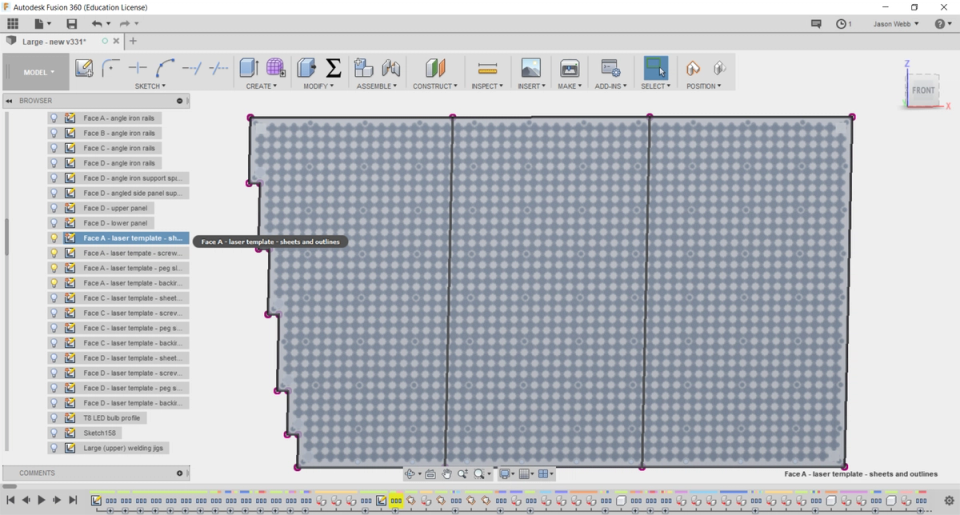
Task: Open the INSERT menu
Action: point(531,86)
